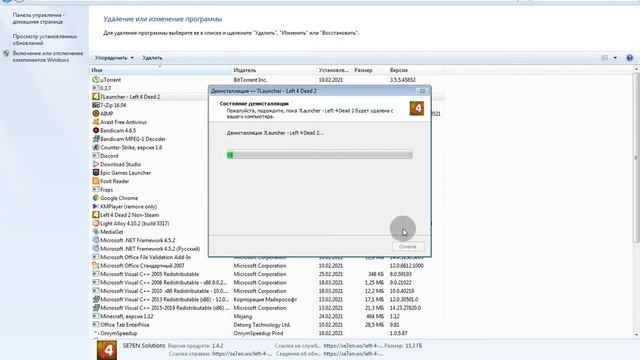This screenshot has height=360, width=640.
Task: Click the view mode icon in toolbar
Action: pyautogui.click(x=605, y=58)
